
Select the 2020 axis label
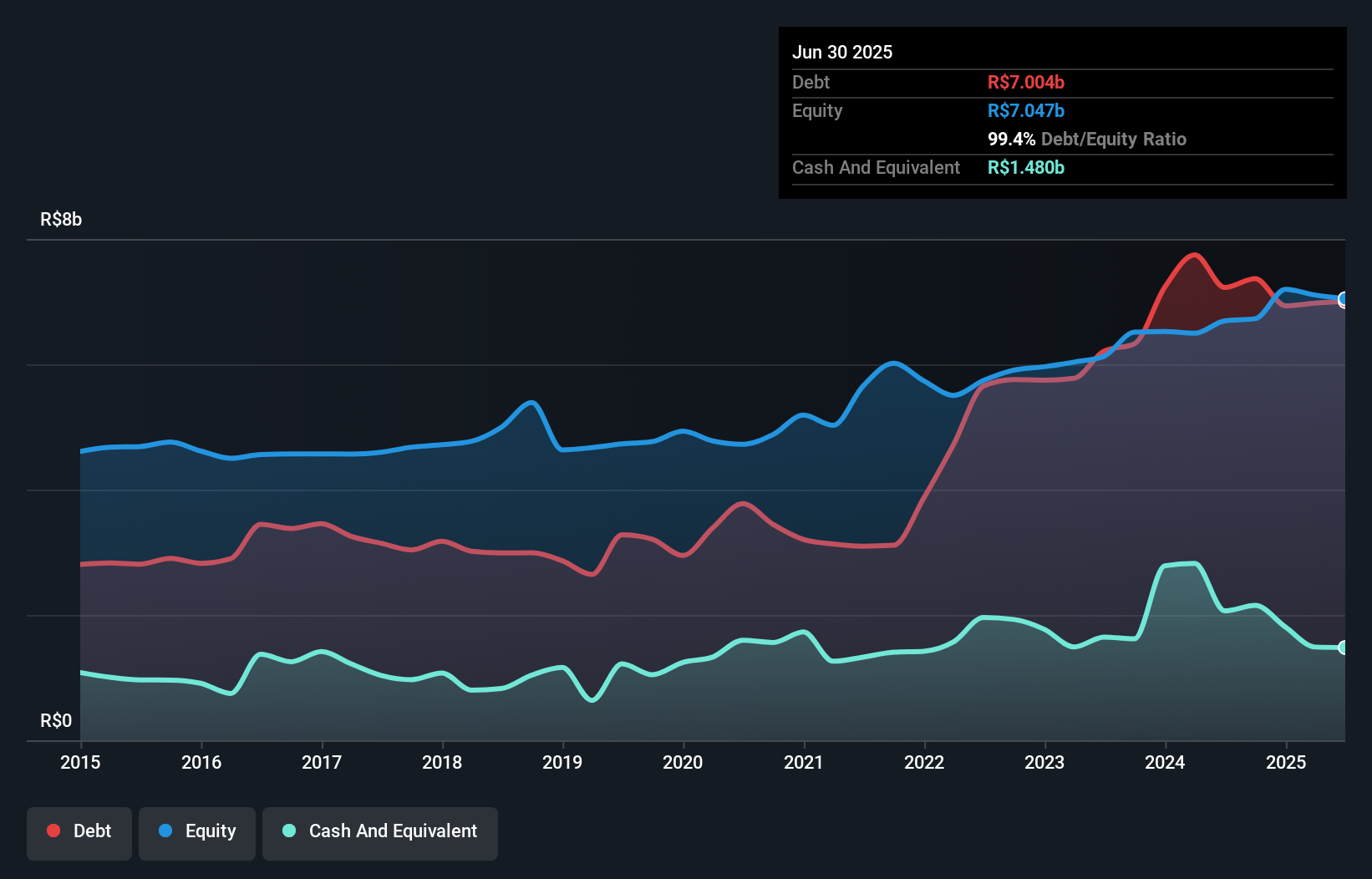[683, 762]
